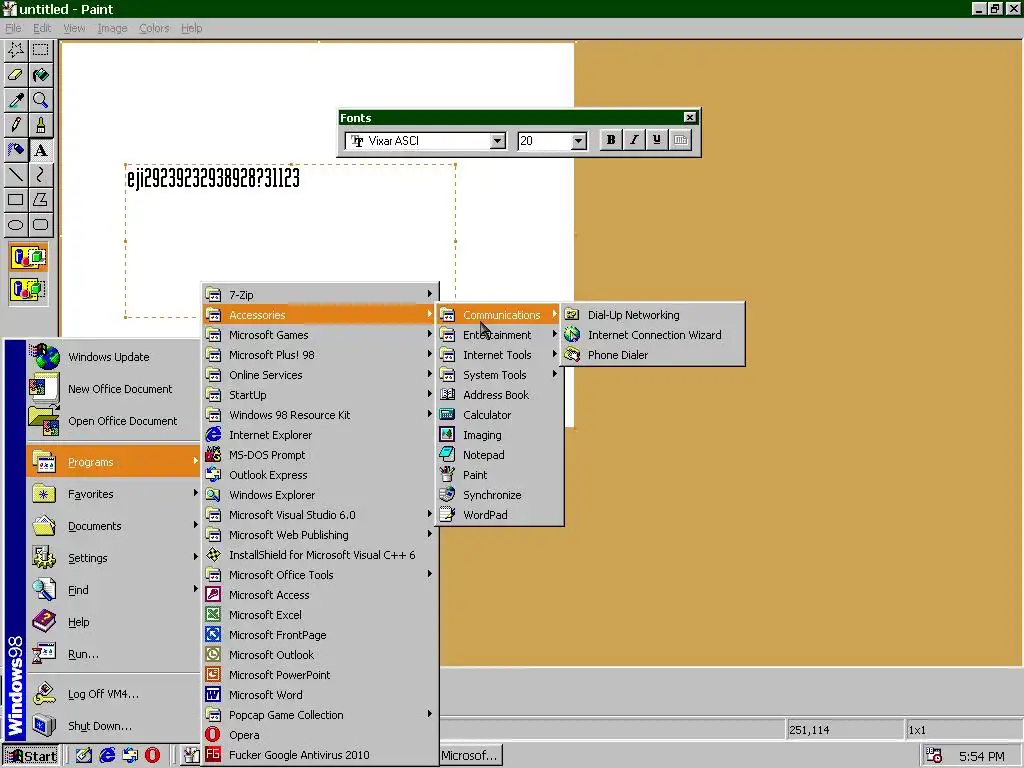Image resolution: width=1024 pixels, height=768 pixels.
Task: Click Windows Update in Start menu
Action: point(113,357)
